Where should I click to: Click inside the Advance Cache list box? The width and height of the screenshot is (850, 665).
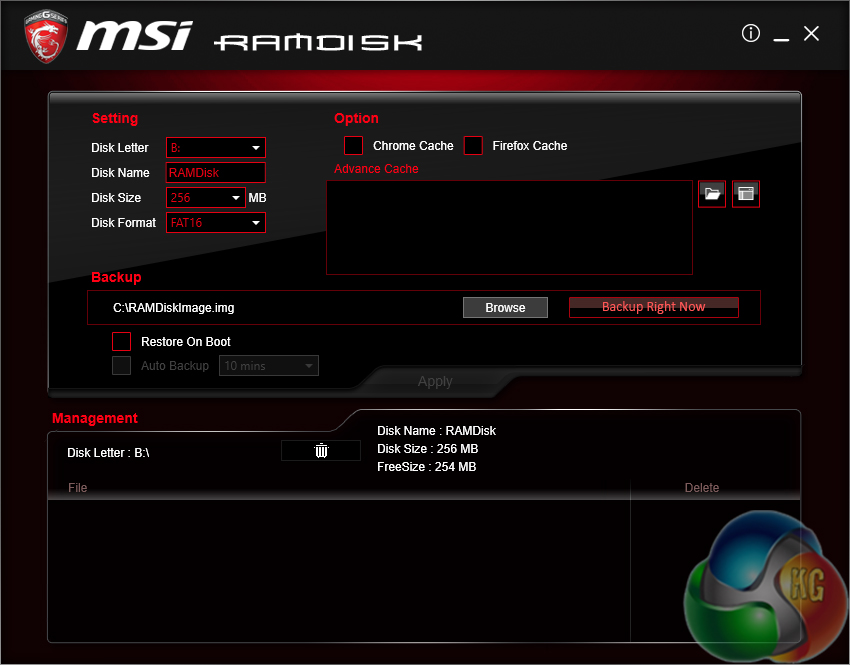point(509,227)
